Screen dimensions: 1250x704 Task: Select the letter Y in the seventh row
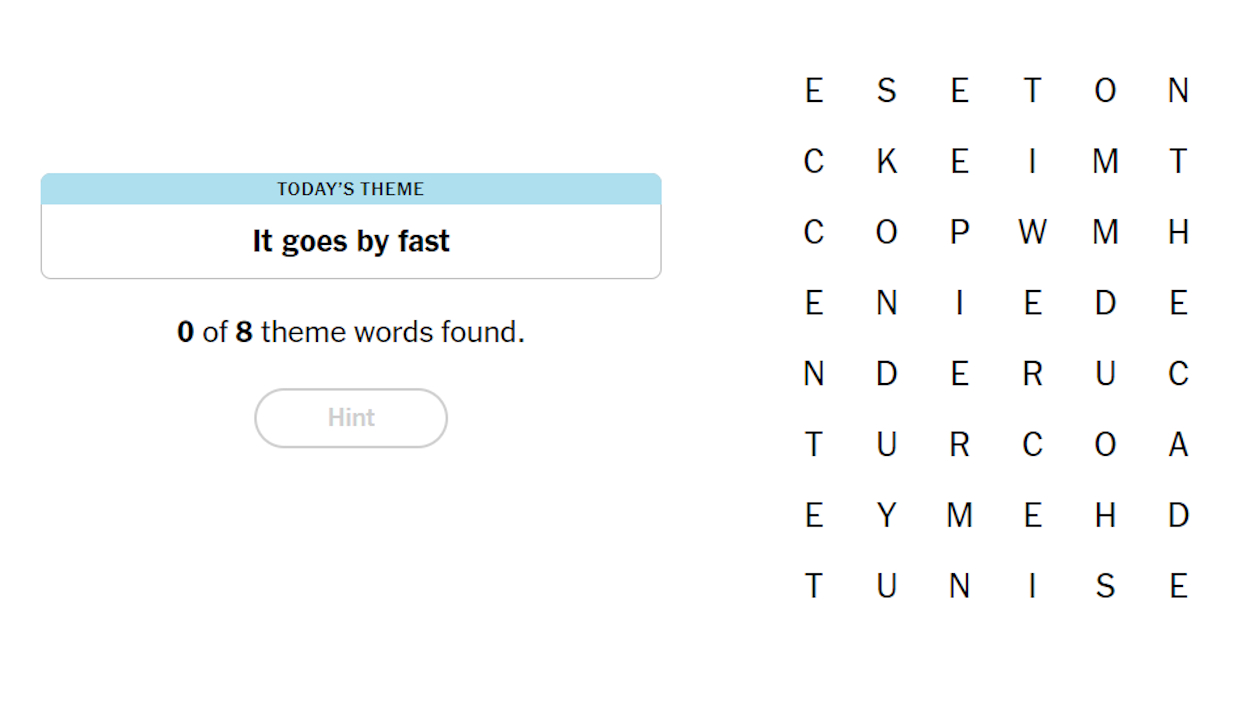pyautogui.click(x=886, y=515)
